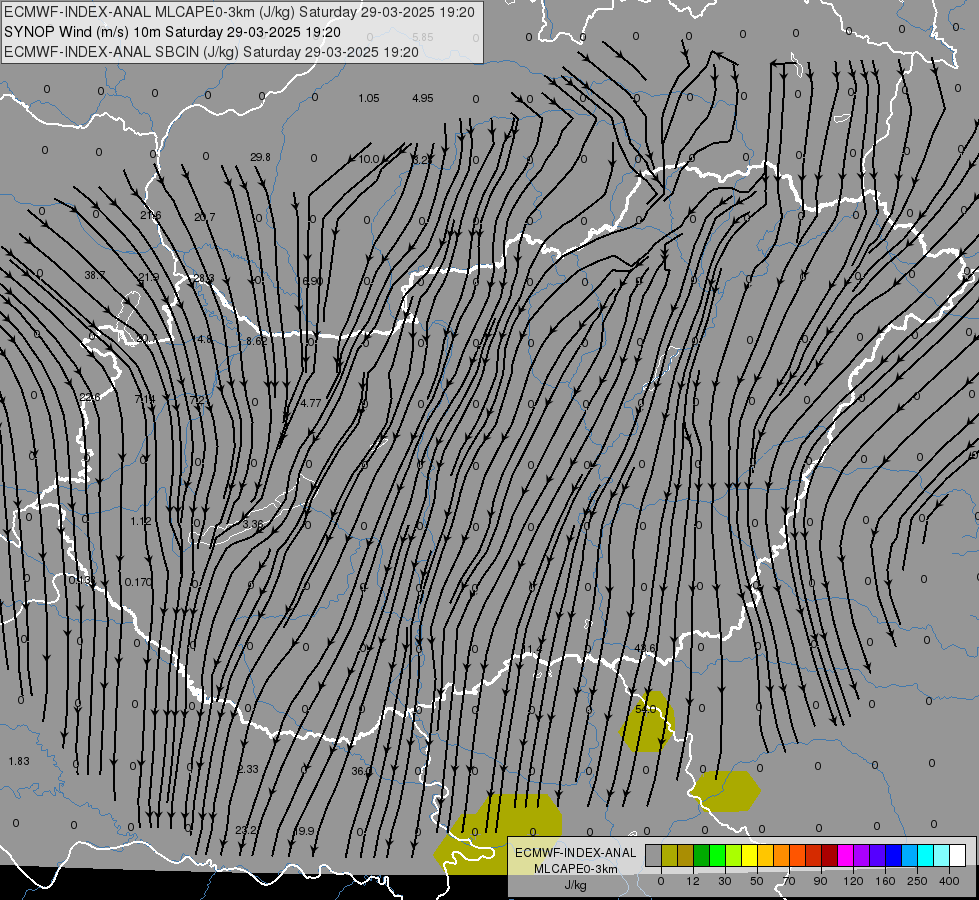Image resolution: width=979 pixels, height=900 pixels.
Task: Click the olive CAPE patch containing 54.0
Action: click(x=647, y=723)
